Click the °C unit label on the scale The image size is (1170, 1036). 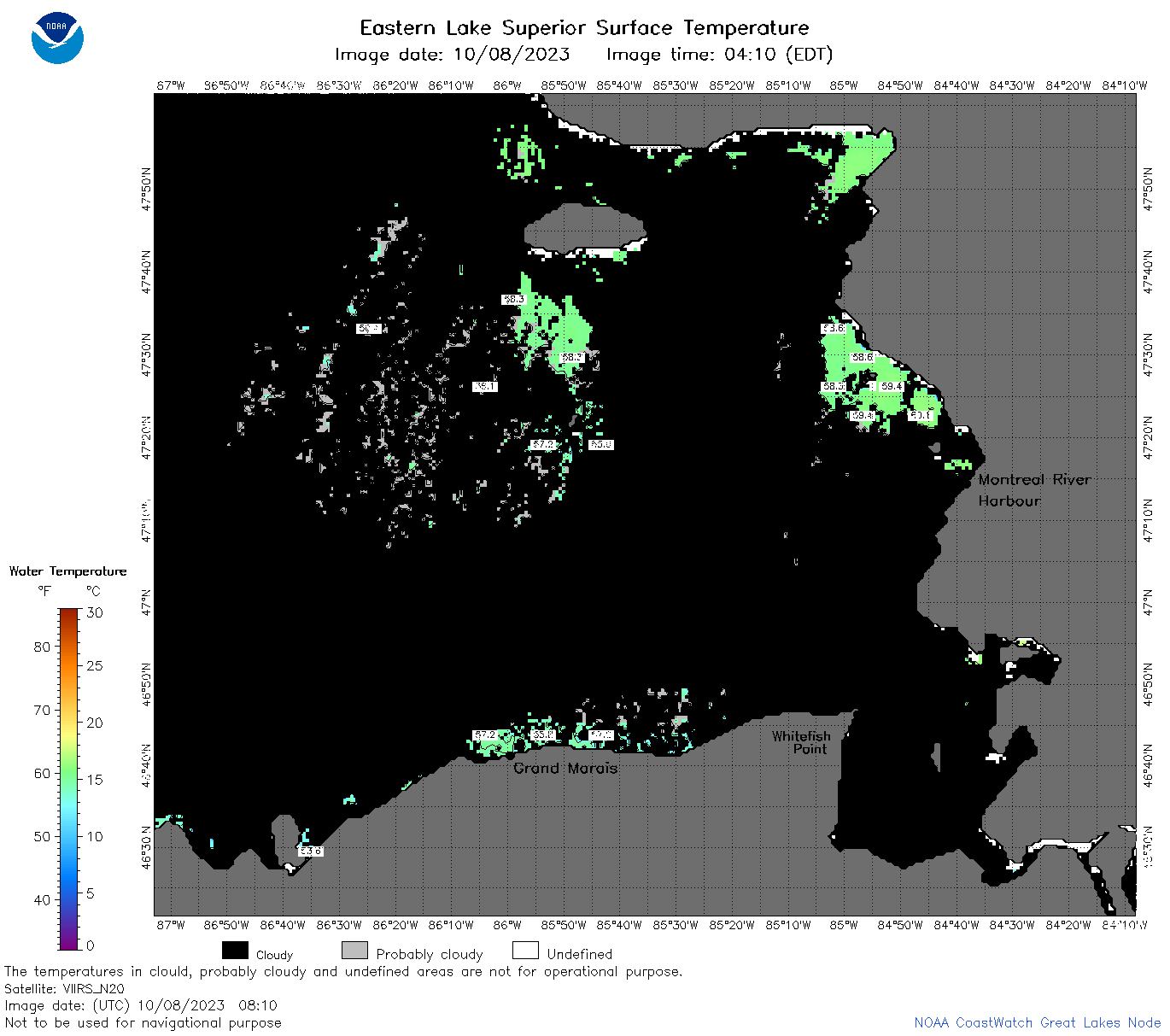(93, 591)
